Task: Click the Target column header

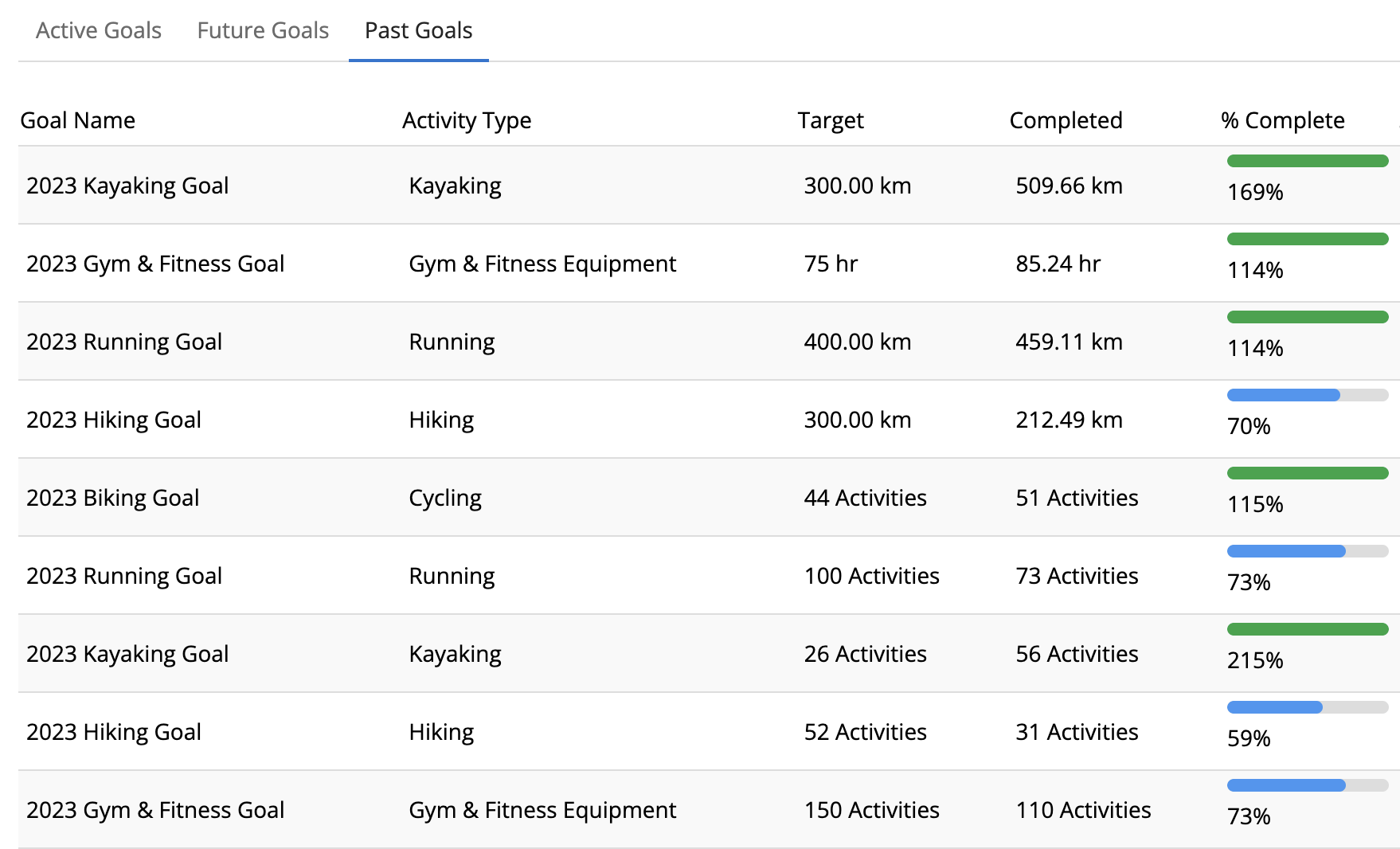Action: [831, 120]
